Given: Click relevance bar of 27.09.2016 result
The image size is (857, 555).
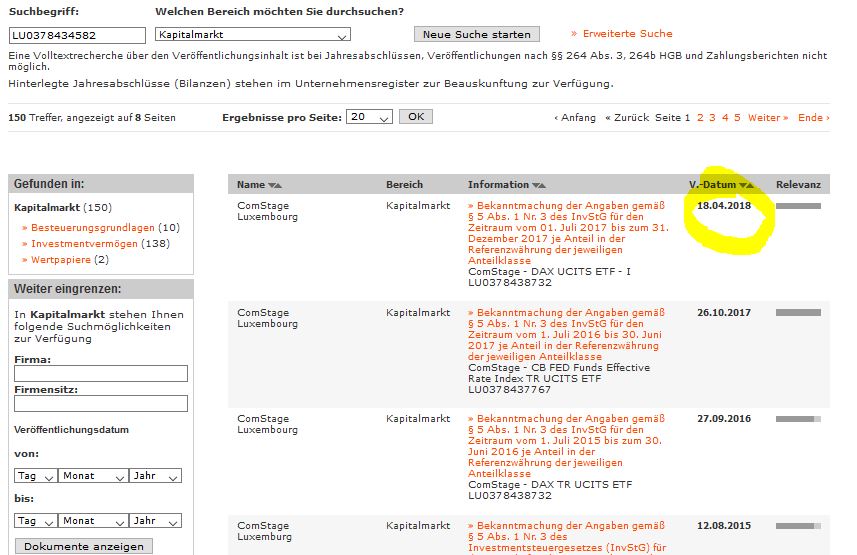Looking at the screenshot, I should (x=799, y=419).
